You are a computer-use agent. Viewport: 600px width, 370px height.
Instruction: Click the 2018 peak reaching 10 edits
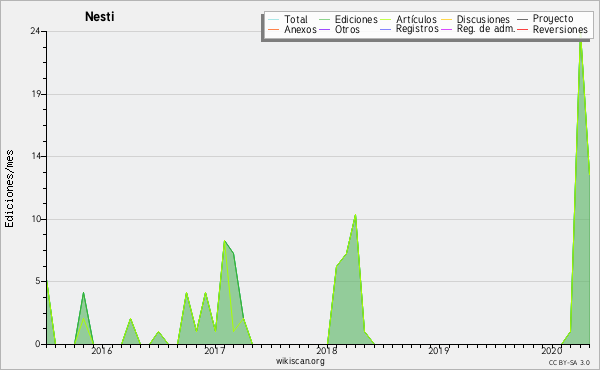tap(355, 215)
